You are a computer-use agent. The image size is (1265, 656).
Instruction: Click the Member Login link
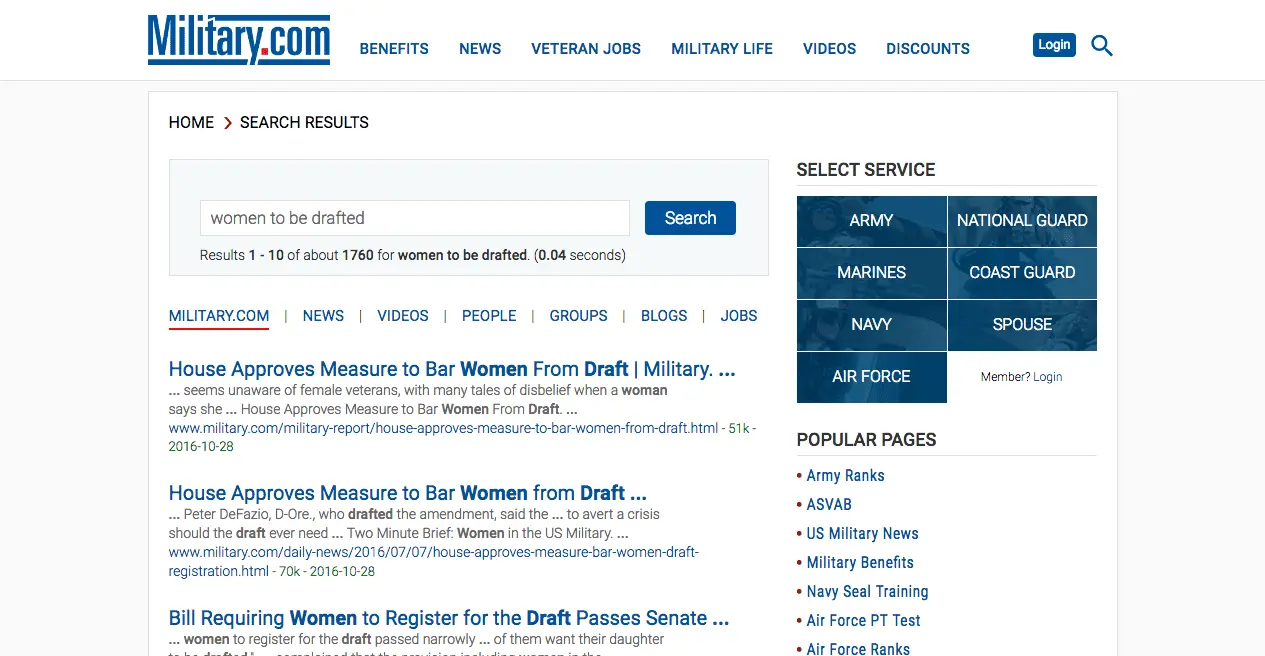1047,377
